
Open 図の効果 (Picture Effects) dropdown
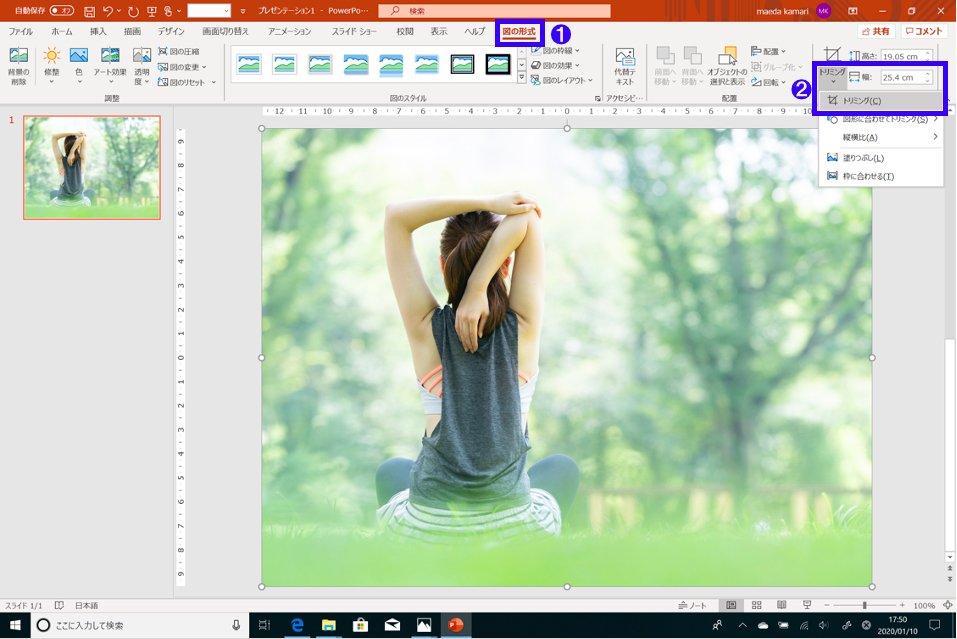pyautogui.click(x=555, y=65)
